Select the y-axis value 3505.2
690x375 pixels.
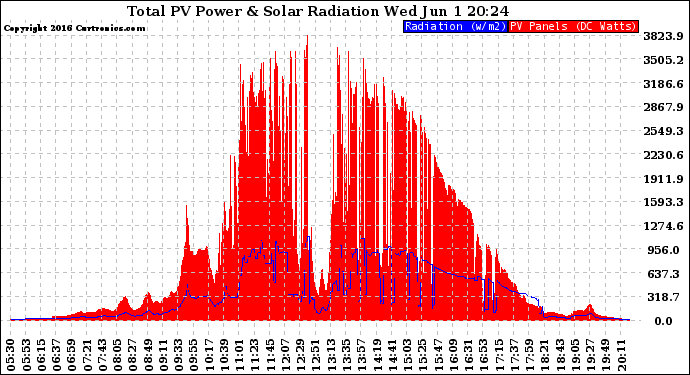click(x=663, y=60)
